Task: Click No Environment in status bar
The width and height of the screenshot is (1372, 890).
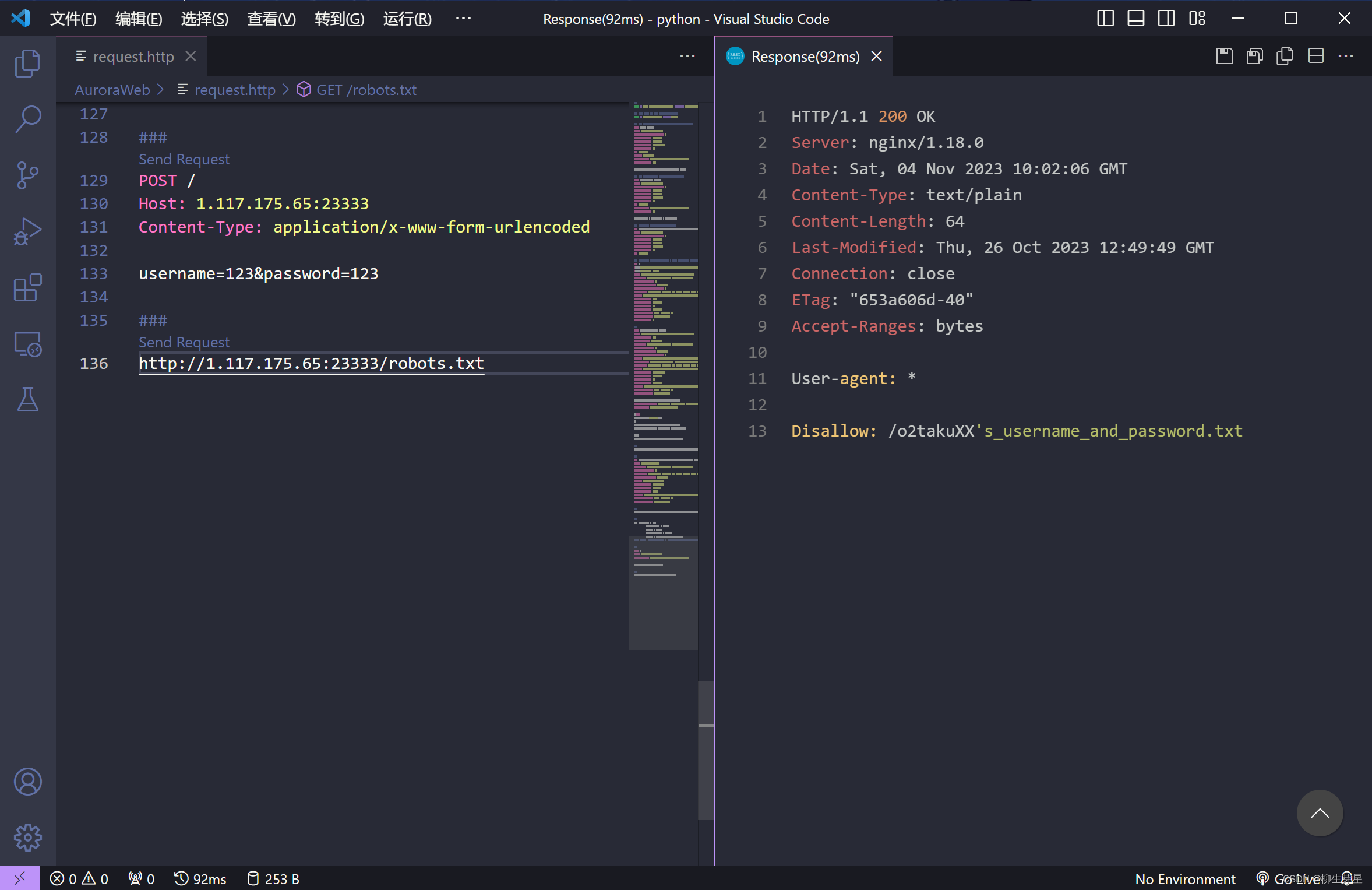Action: 1184,879
